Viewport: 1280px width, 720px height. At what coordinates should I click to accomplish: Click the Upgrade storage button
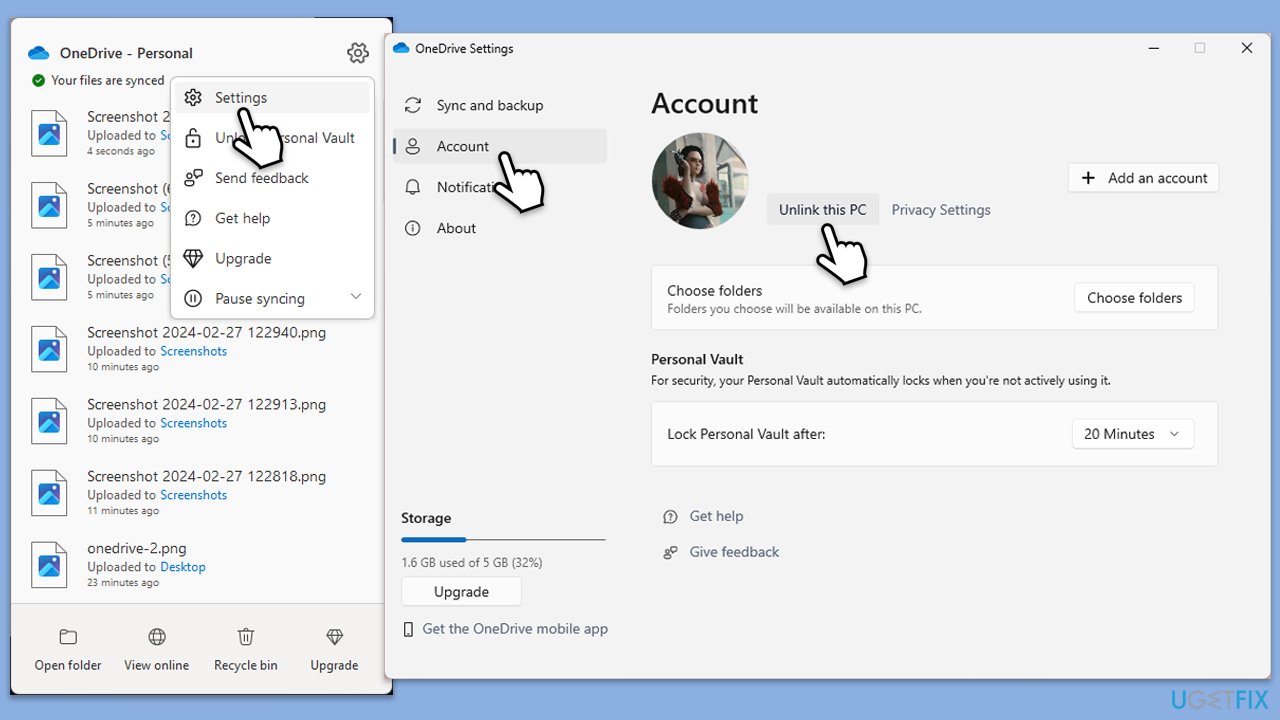click(x=461, y=592)
